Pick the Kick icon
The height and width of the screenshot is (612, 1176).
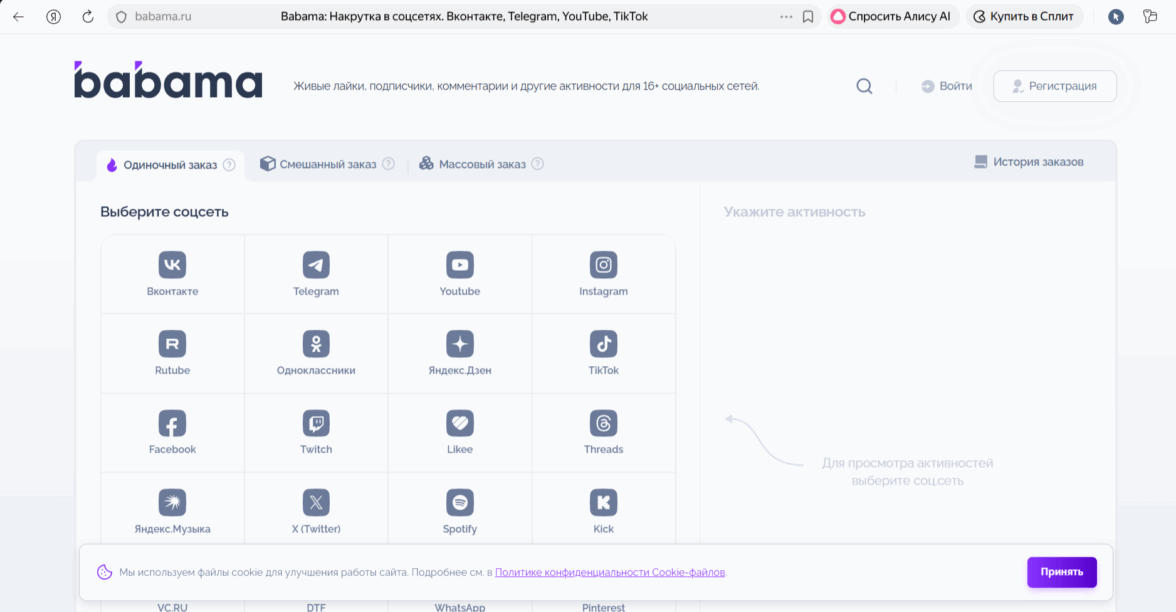click(x=603, y=502)
